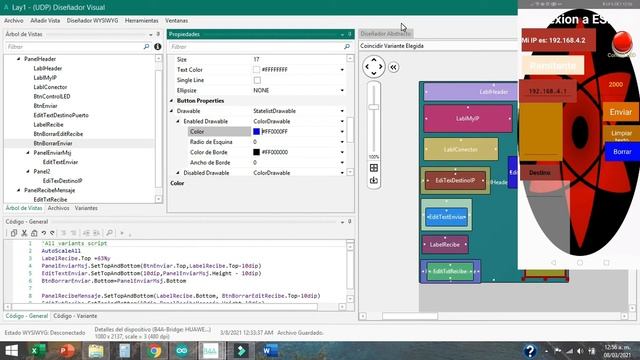Screen dimensions: 640x360
Task: Select the LablMyIP view in designer canvas
Action: pyautogui.click(x=468, y=118)
